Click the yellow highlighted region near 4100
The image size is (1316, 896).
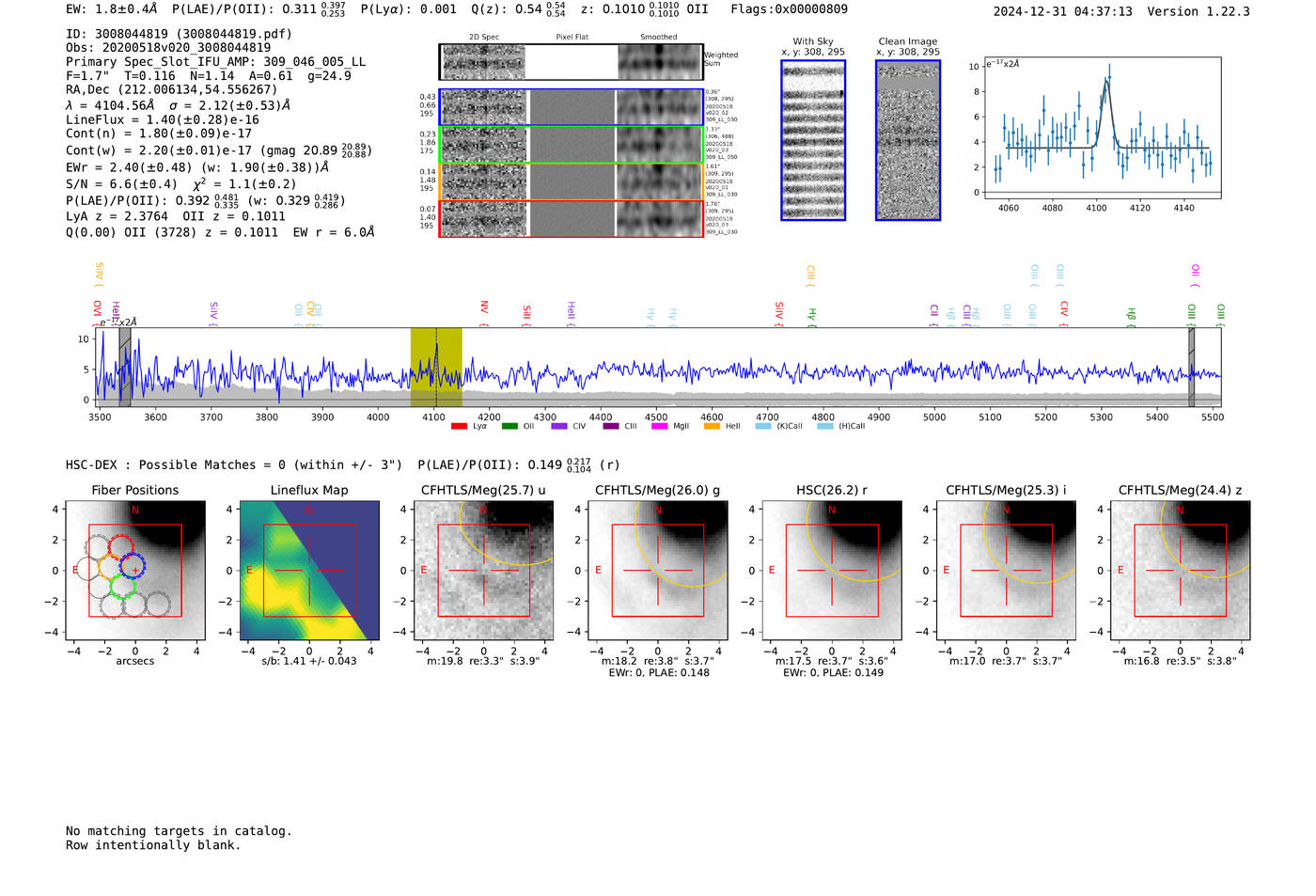pyautogui.click(x=436, y=367)
